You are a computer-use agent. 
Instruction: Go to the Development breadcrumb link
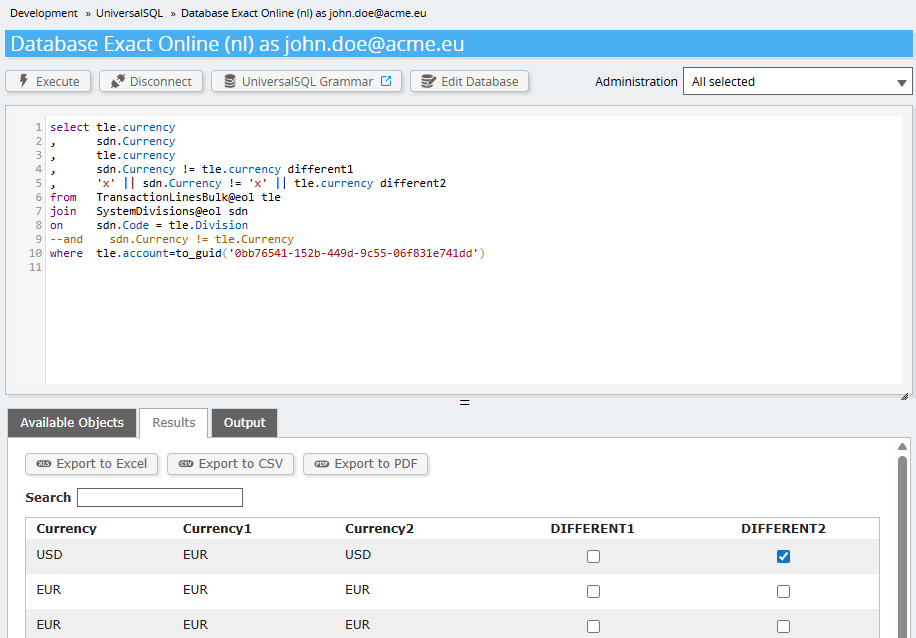point(43,13)
